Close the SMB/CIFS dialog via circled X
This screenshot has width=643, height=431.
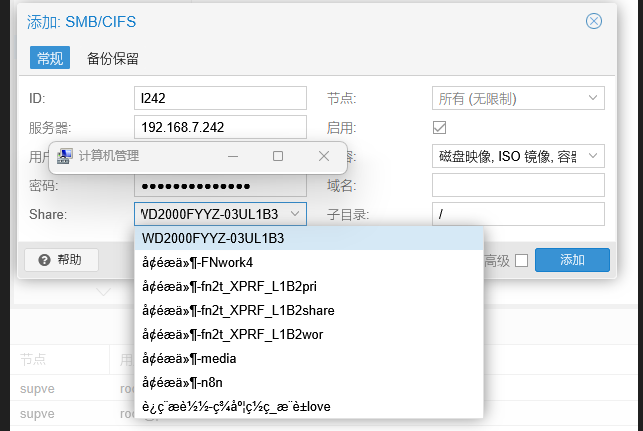click(593, 21)
